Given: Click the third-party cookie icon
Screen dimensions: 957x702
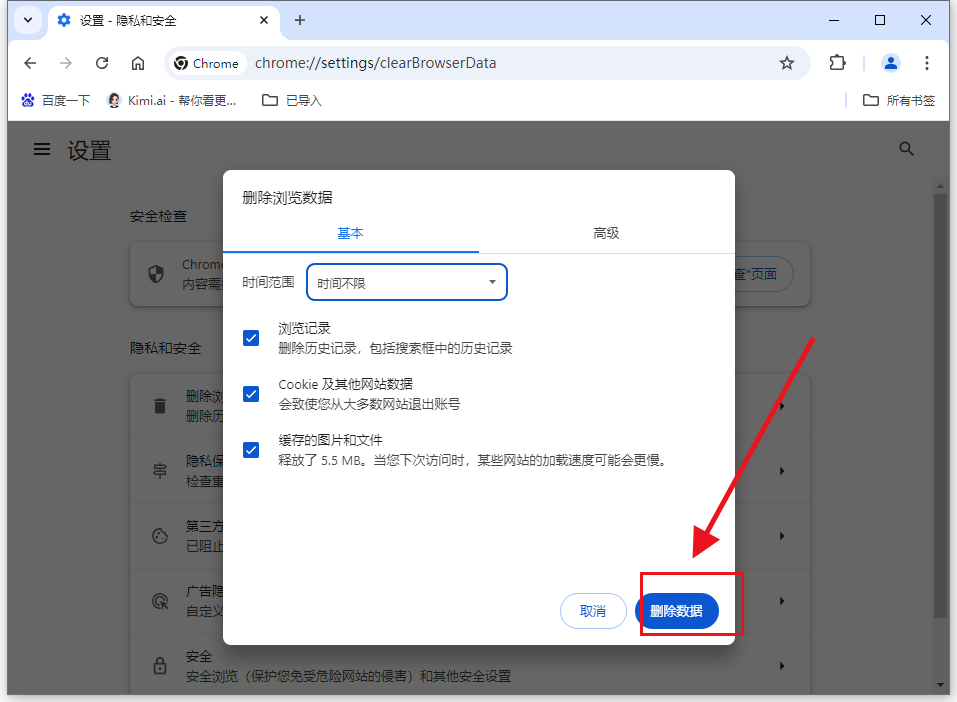Looking at the screenshot, I should [160, 536].
